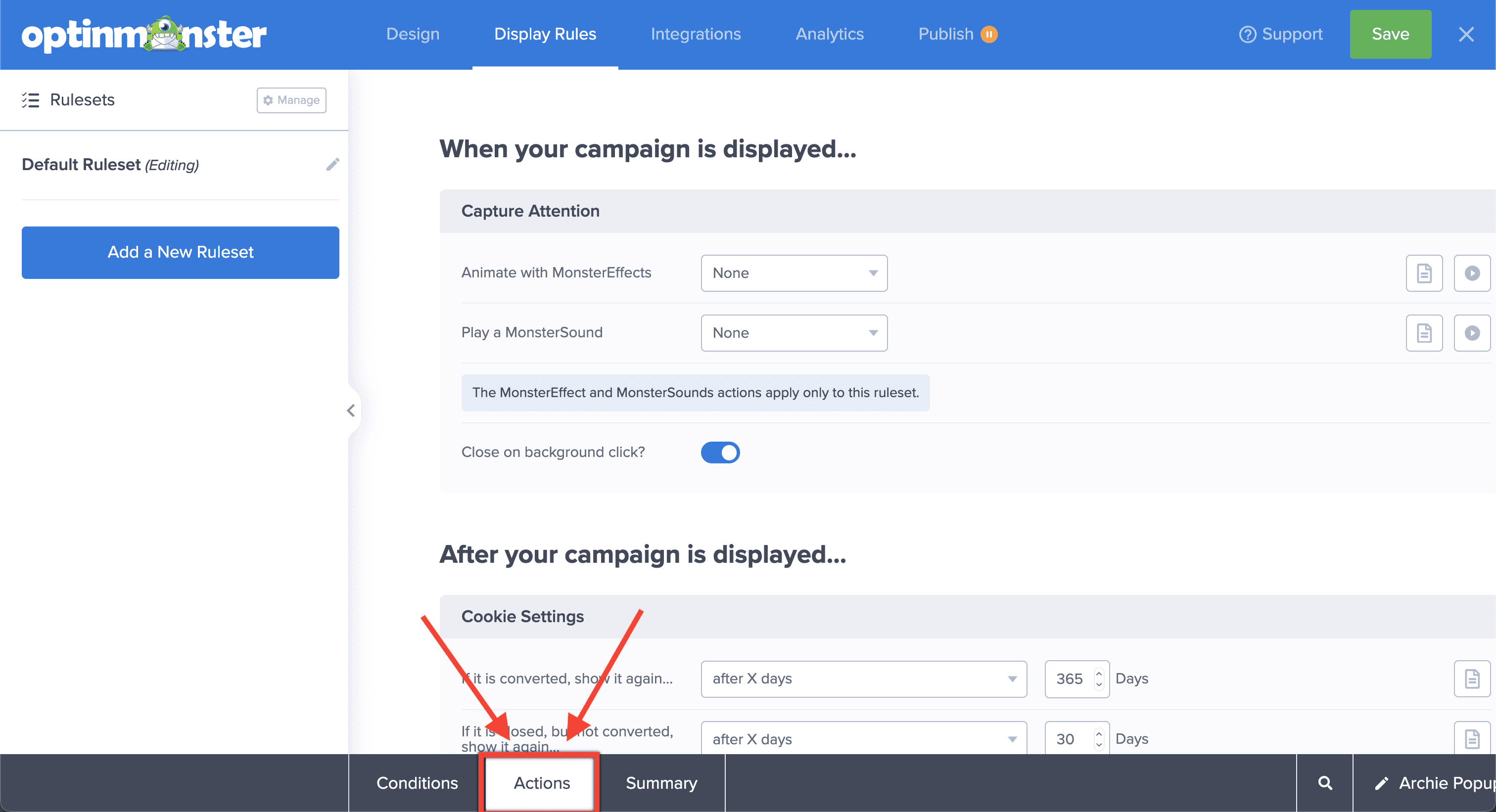Open the Integrations section
This screenshot has height=812, width=1496.
click(x=696, y=34)
